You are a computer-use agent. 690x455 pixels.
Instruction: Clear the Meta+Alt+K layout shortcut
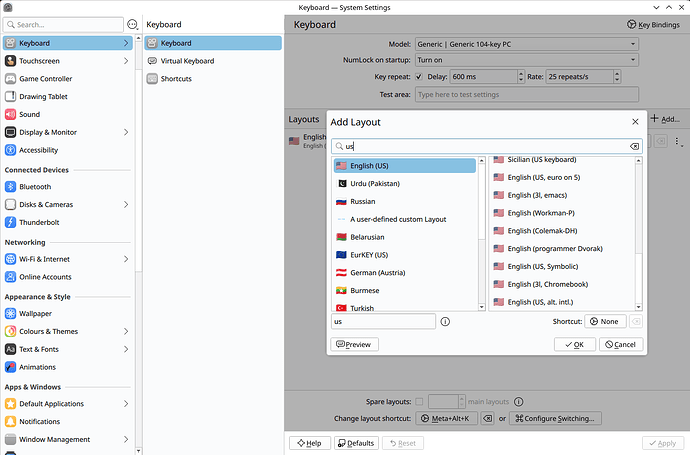pos(487,418)
